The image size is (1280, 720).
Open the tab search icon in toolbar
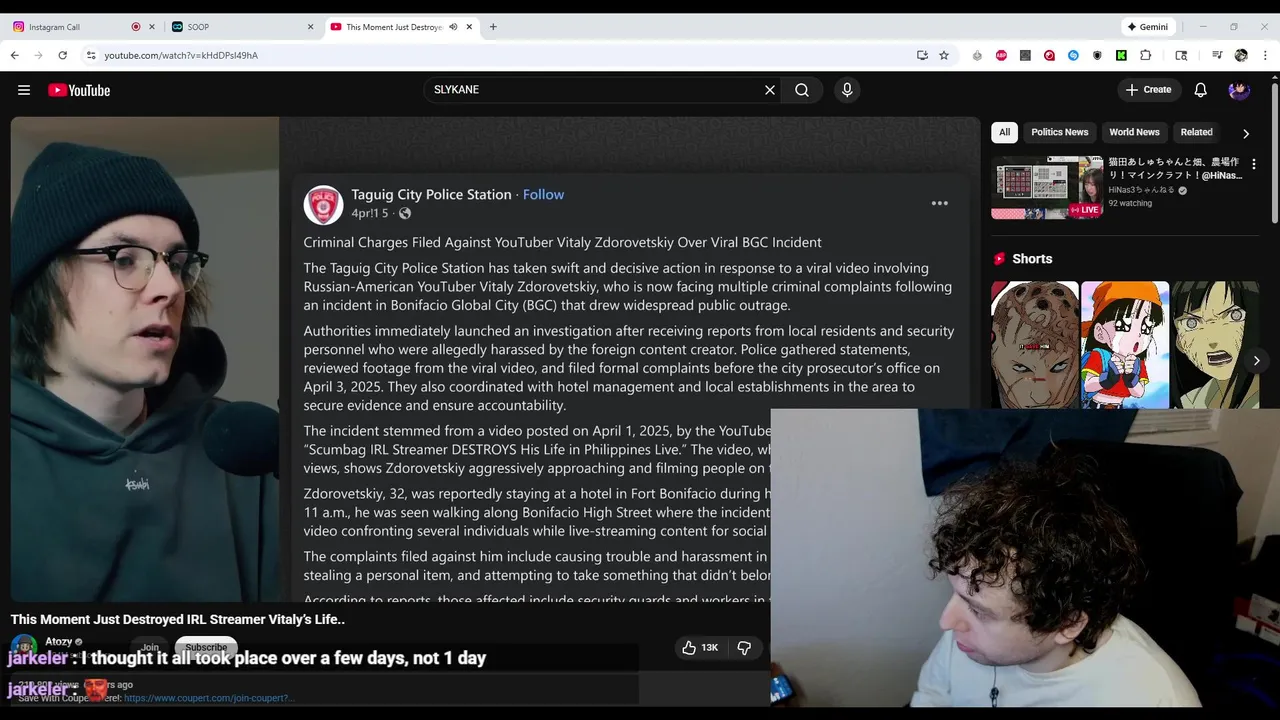tap(1181, 55)
